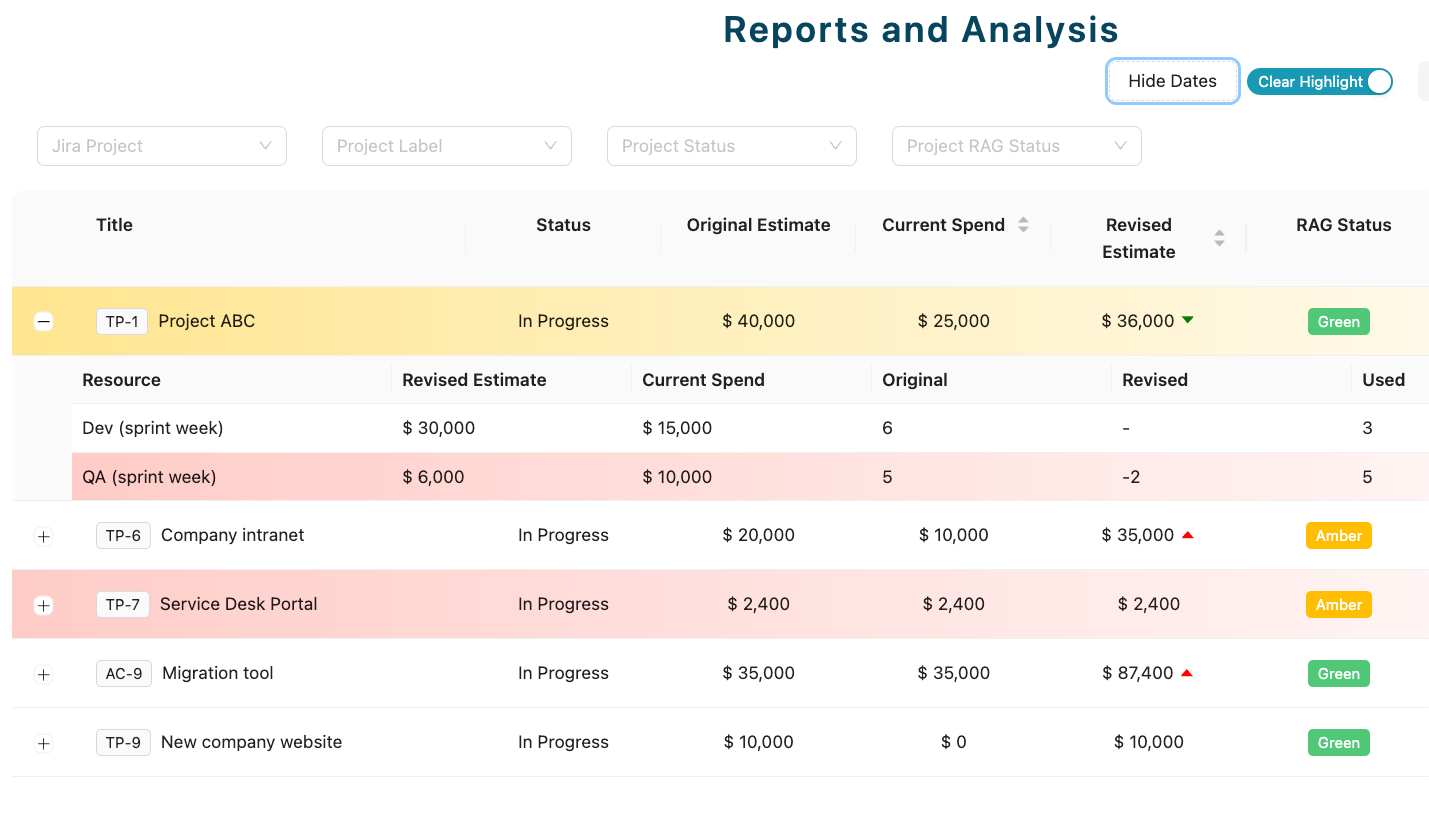The image size is (1429, 813).
Task: Expand the New company website row
Action: (43, 743)
